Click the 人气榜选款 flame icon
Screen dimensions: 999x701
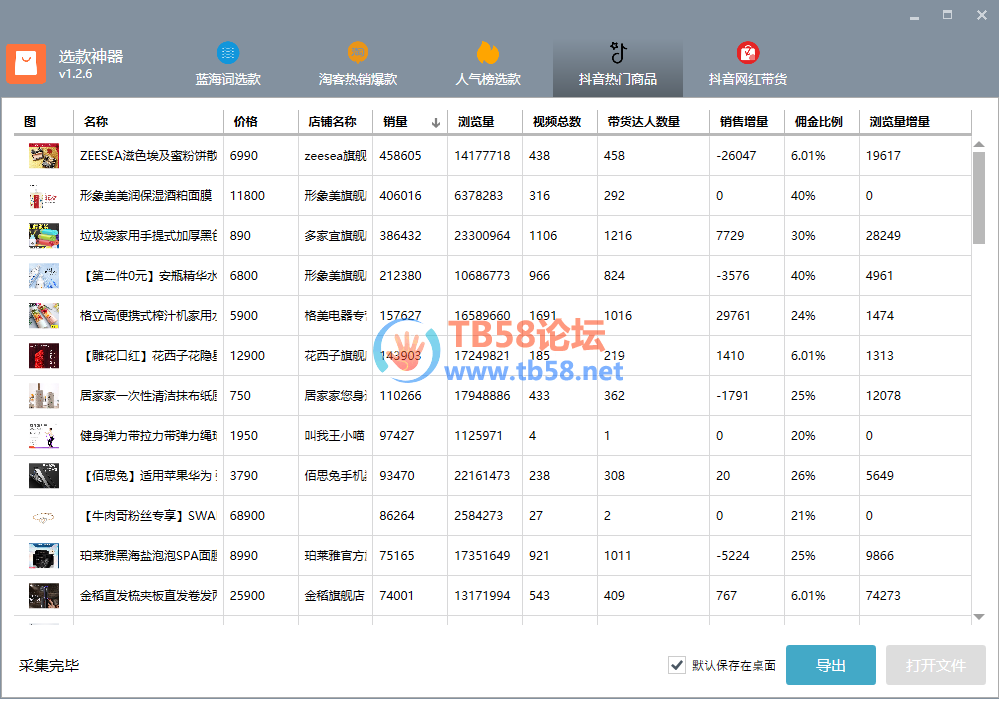[488, 52]
